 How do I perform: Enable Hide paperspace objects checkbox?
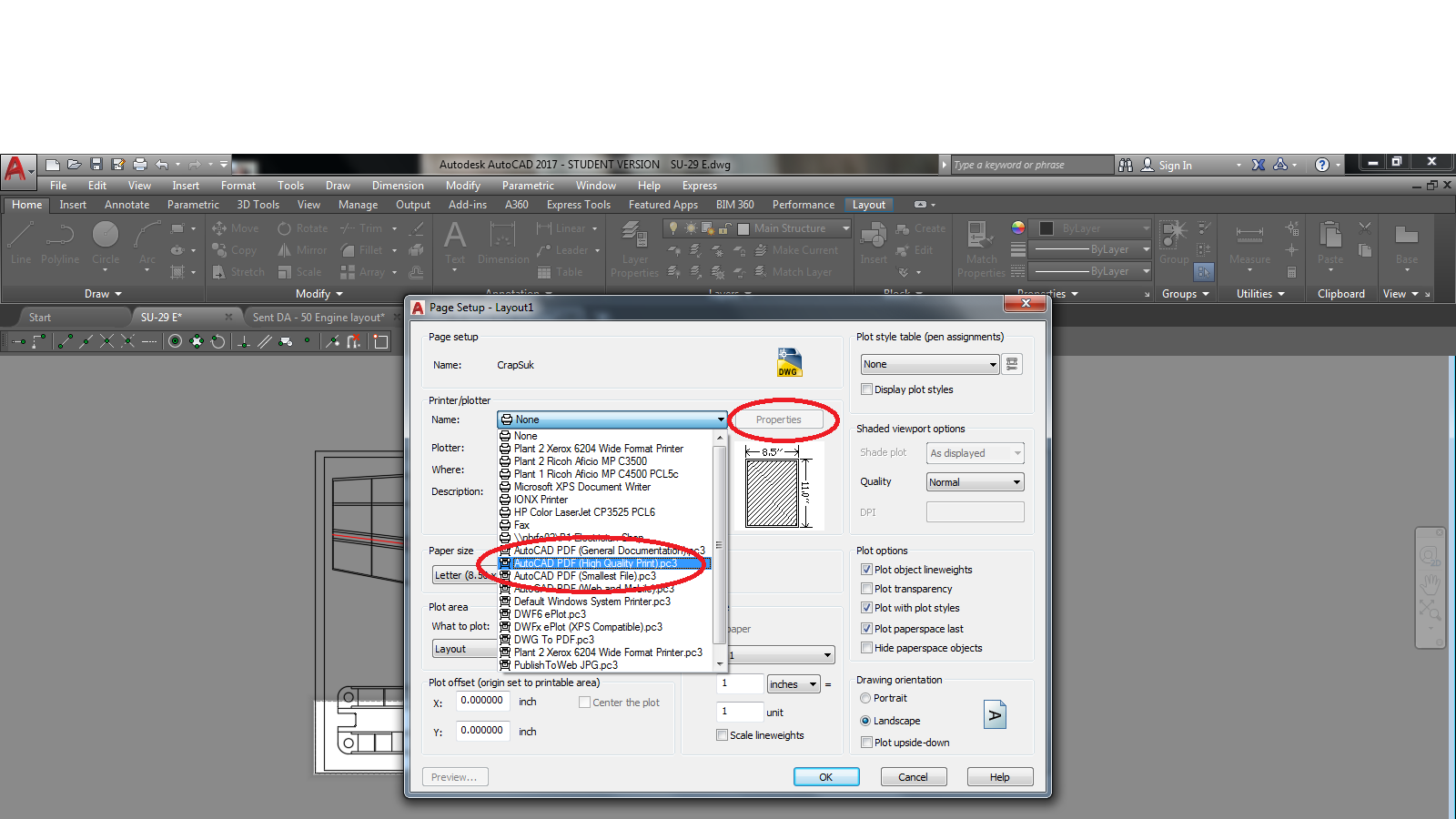point(866,648)
